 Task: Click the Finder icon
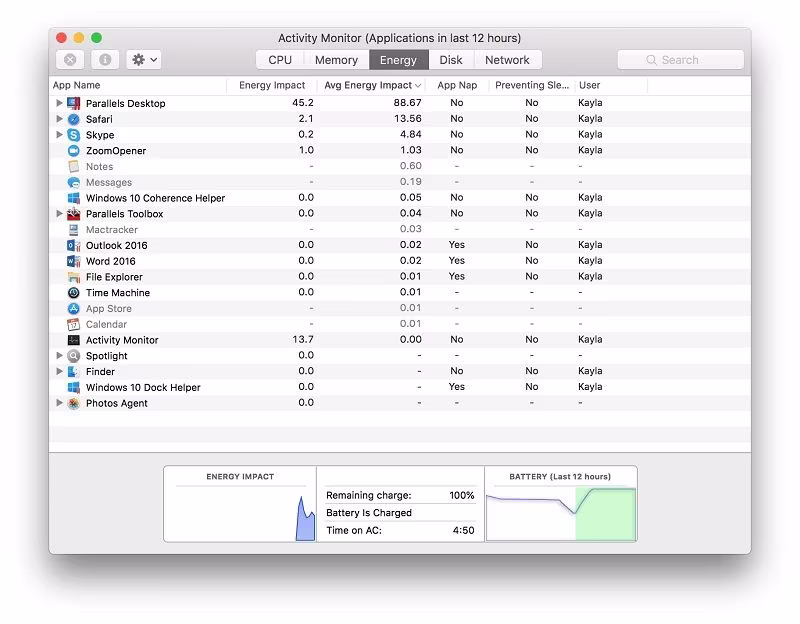(x=73, y=371)
